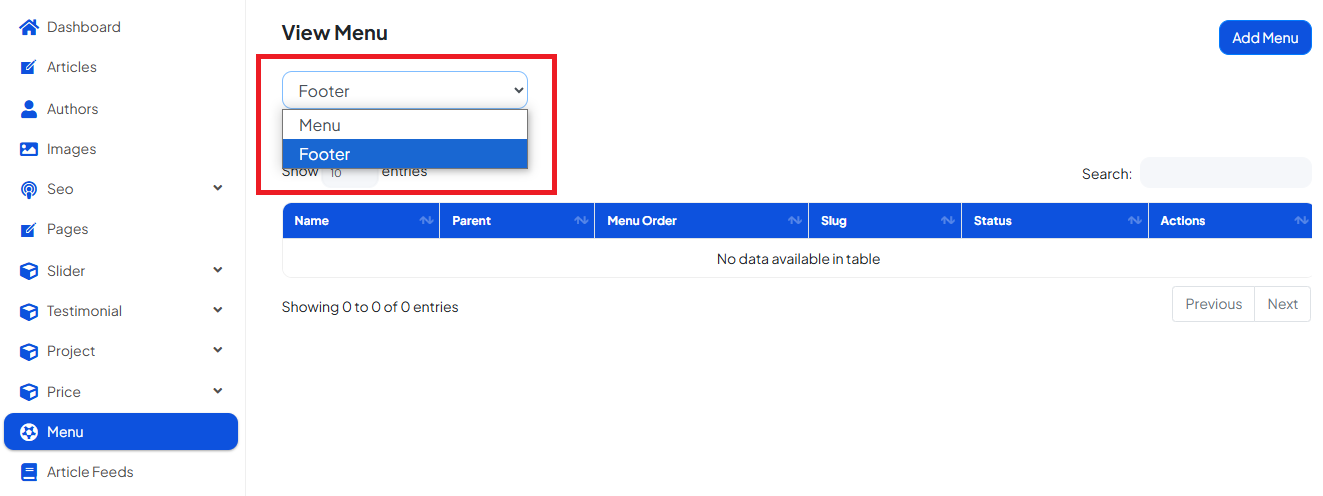Click the View Menu heading

point(335,33)
